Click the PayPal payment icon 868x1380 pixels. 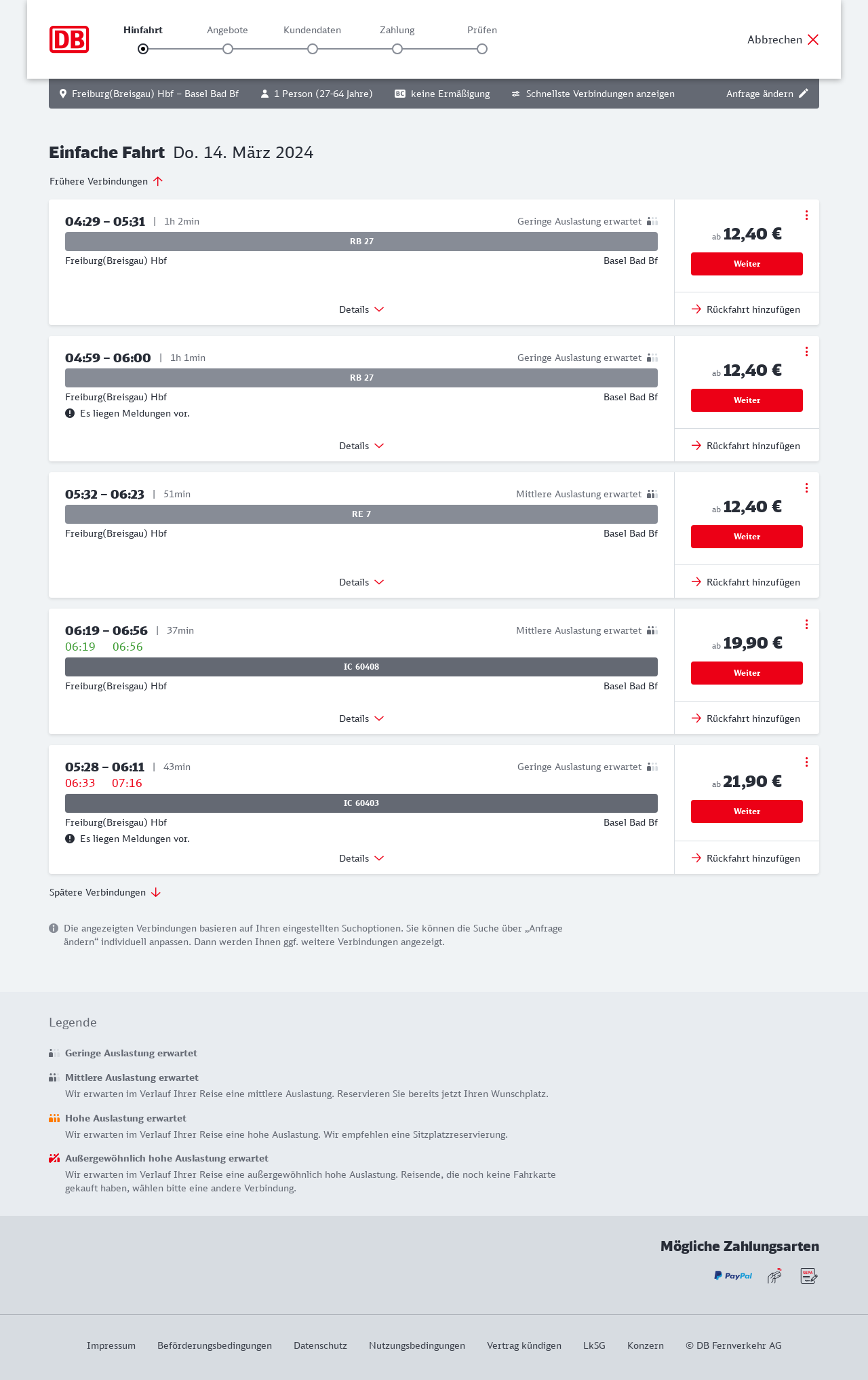(733, 1276)
